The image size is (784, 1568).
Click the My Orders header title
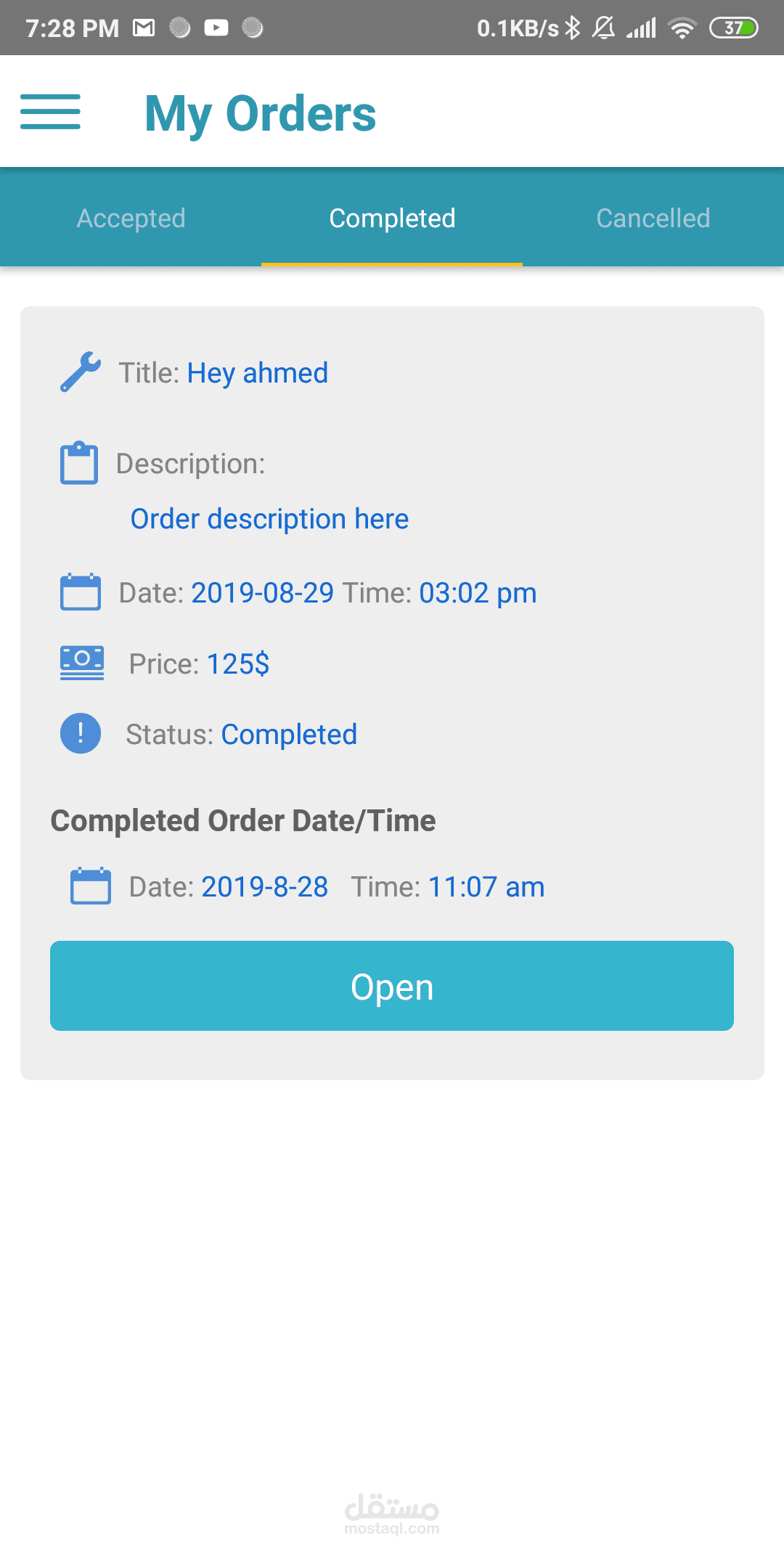point(261,114)
